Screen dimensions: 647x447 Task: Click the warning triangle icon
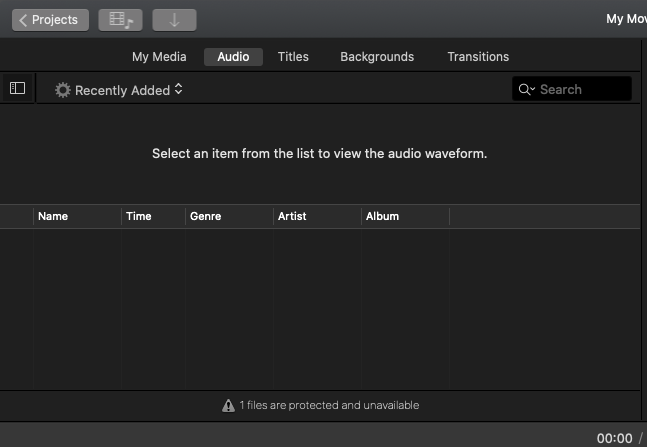click(x=228, y=406)
